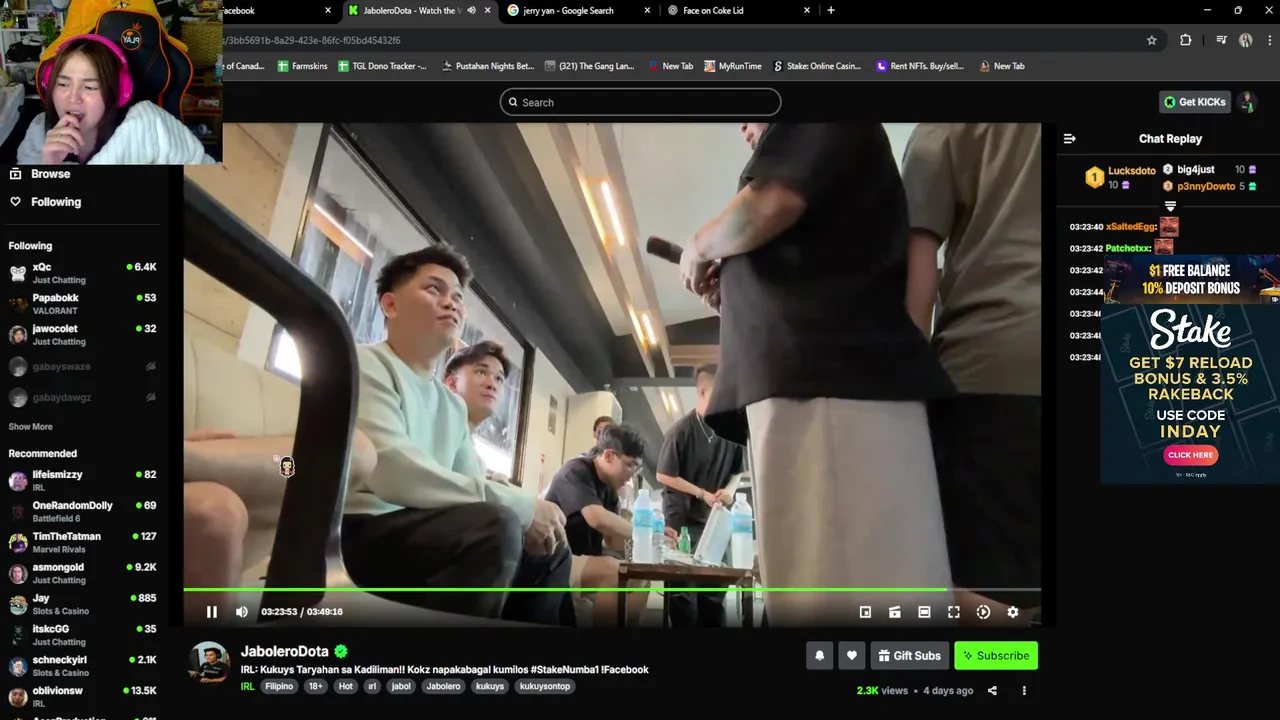Share the video using the share icon
The height and width of the screenshot is (720, 1280).
point(992,691)
